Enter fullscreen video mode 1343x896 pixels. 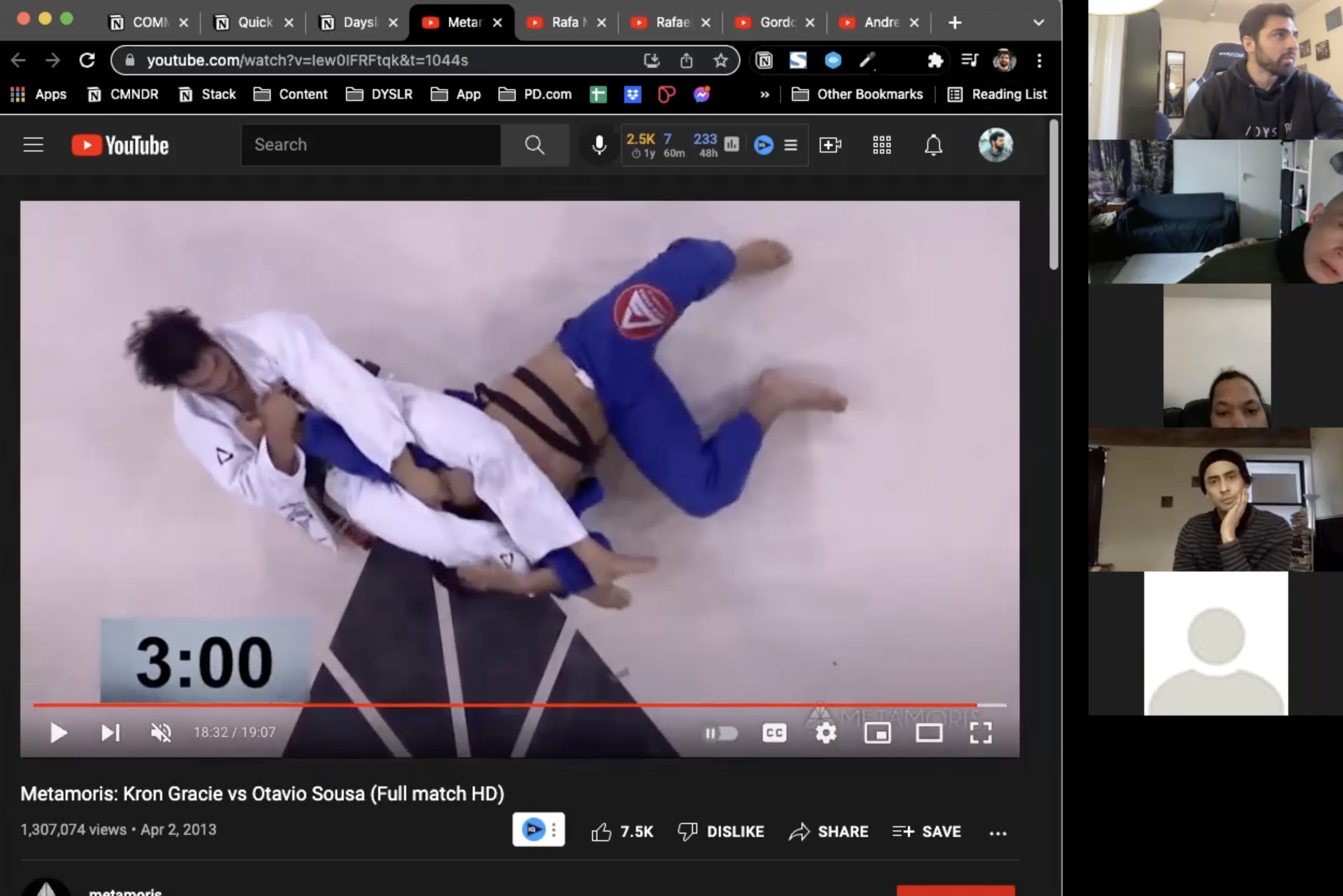(x=981, y=733)
